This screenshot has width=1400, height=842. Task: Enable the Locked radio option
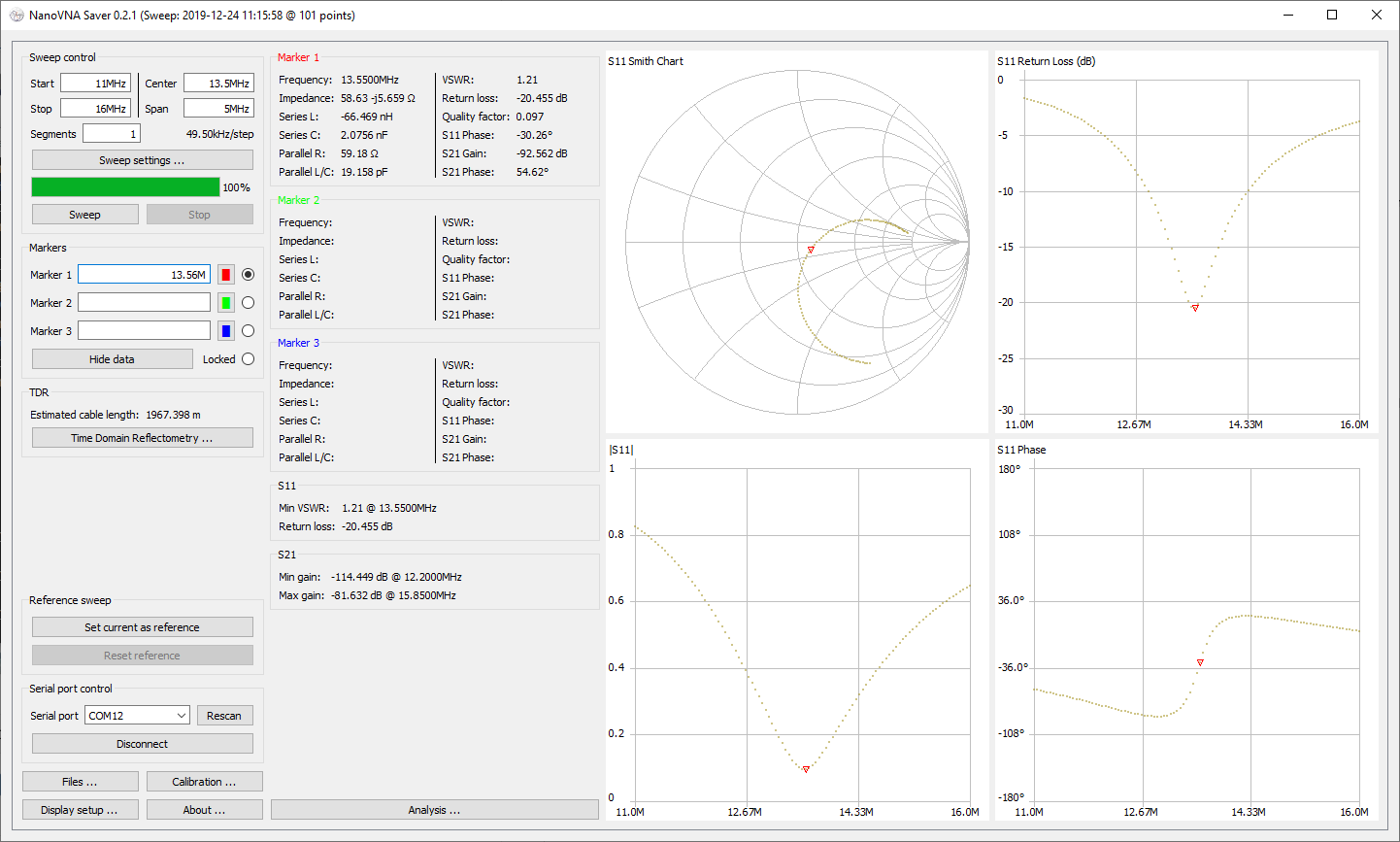pyautogui.click(x=248, y=359)
